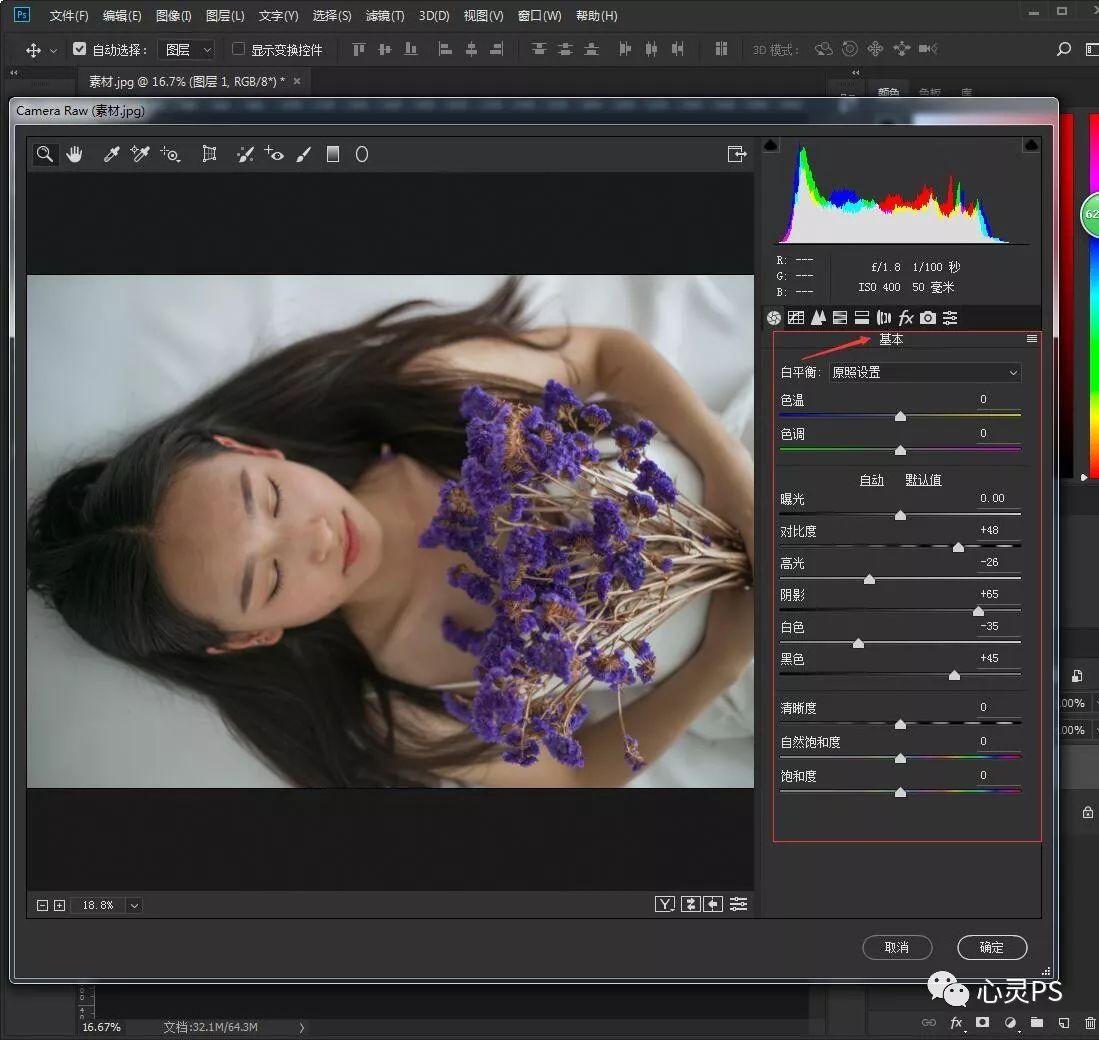
Task: Choose the Red Eye Removal tool
Action: pyautogui.click(x=274, y=154)
